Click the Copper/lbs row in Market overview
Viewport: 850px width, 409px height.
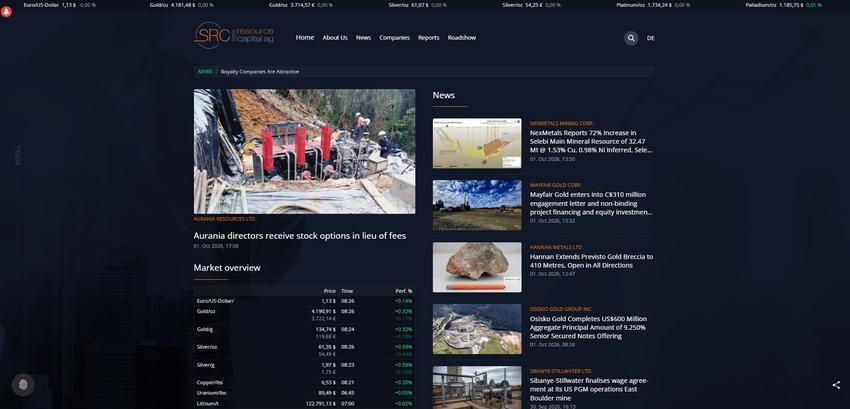coord(305,382)
